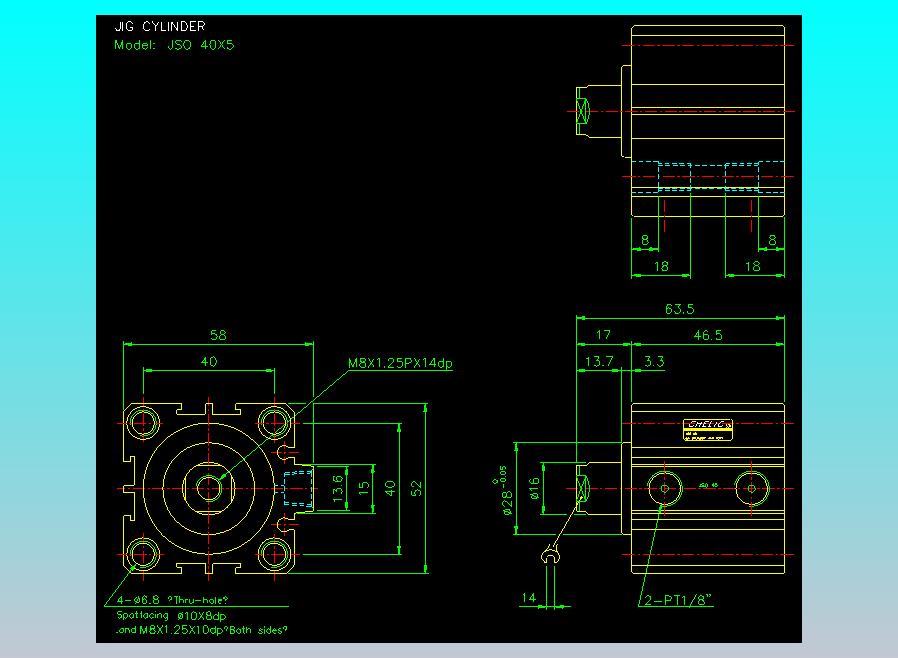The width and height of the screenshot is (898, 658).
Task: Pick the wrench symbol below the rod end
Action: tap(550, 555)
